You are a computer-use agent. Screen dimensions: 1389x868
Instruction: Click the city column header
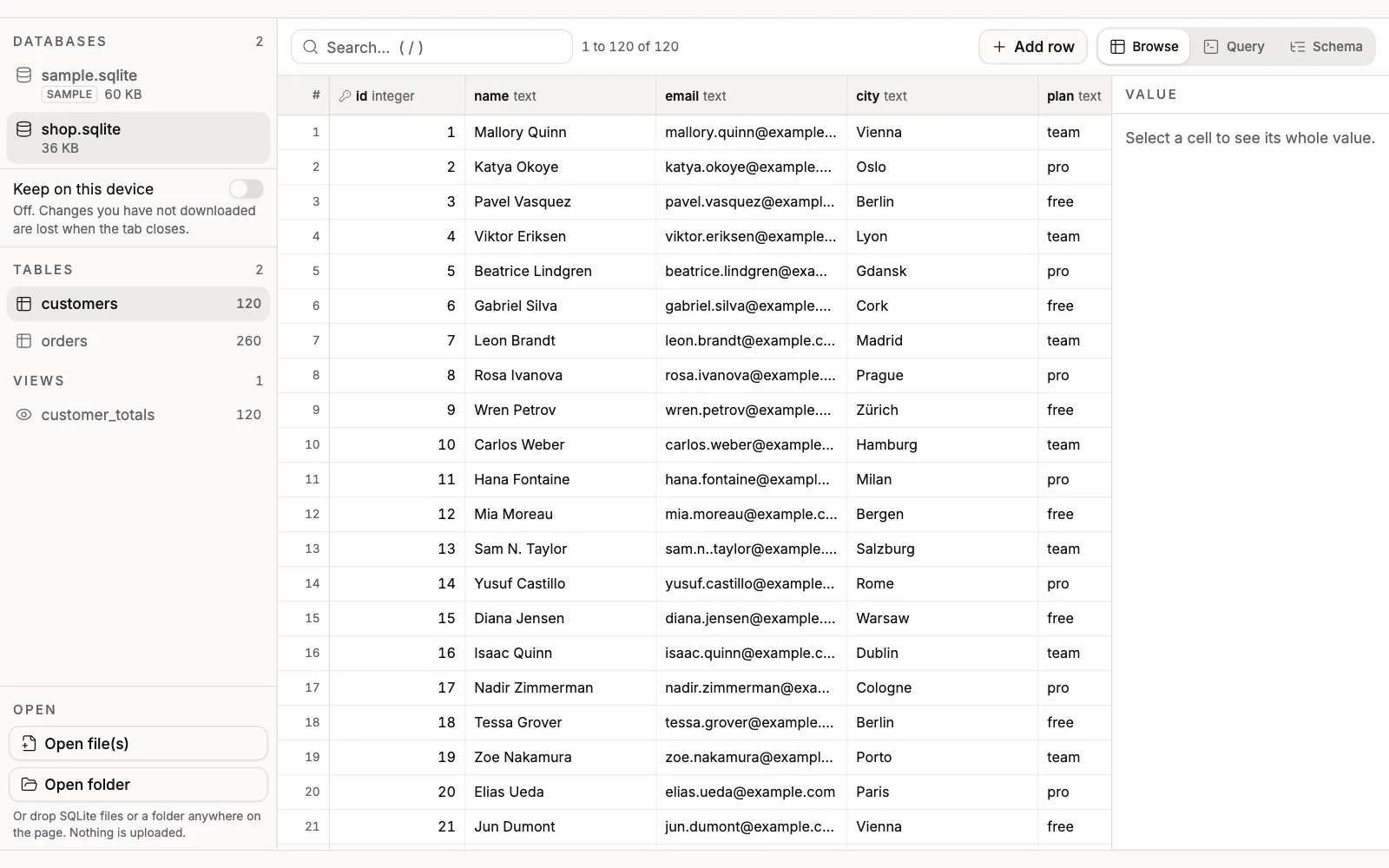tap(942, 96)
